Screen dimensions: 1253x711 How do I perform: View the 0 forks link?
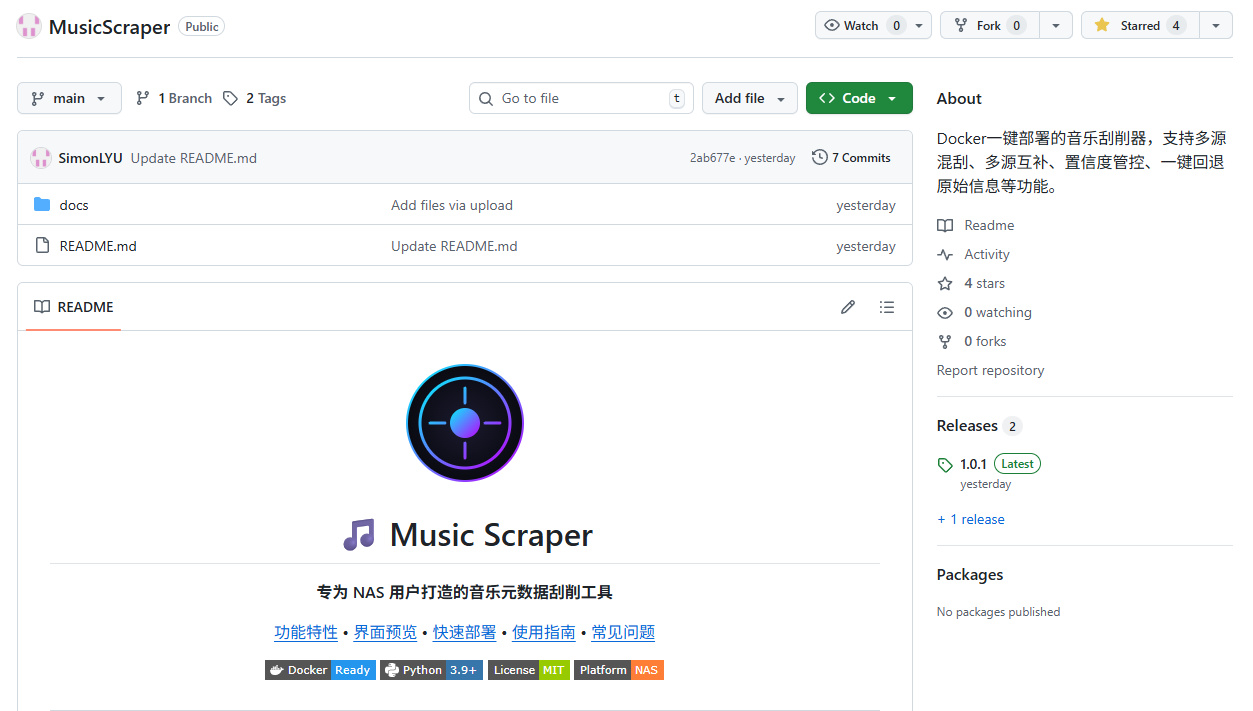(x=972, y=342)
